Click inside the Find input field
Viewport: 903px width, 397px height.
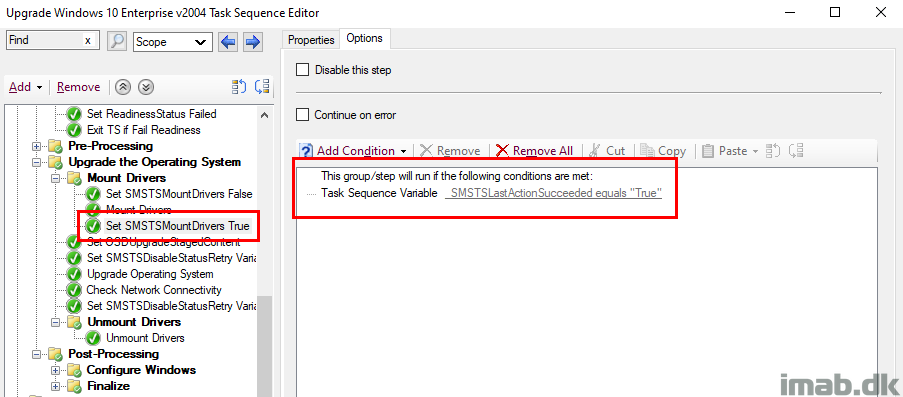tap(45, 40)
